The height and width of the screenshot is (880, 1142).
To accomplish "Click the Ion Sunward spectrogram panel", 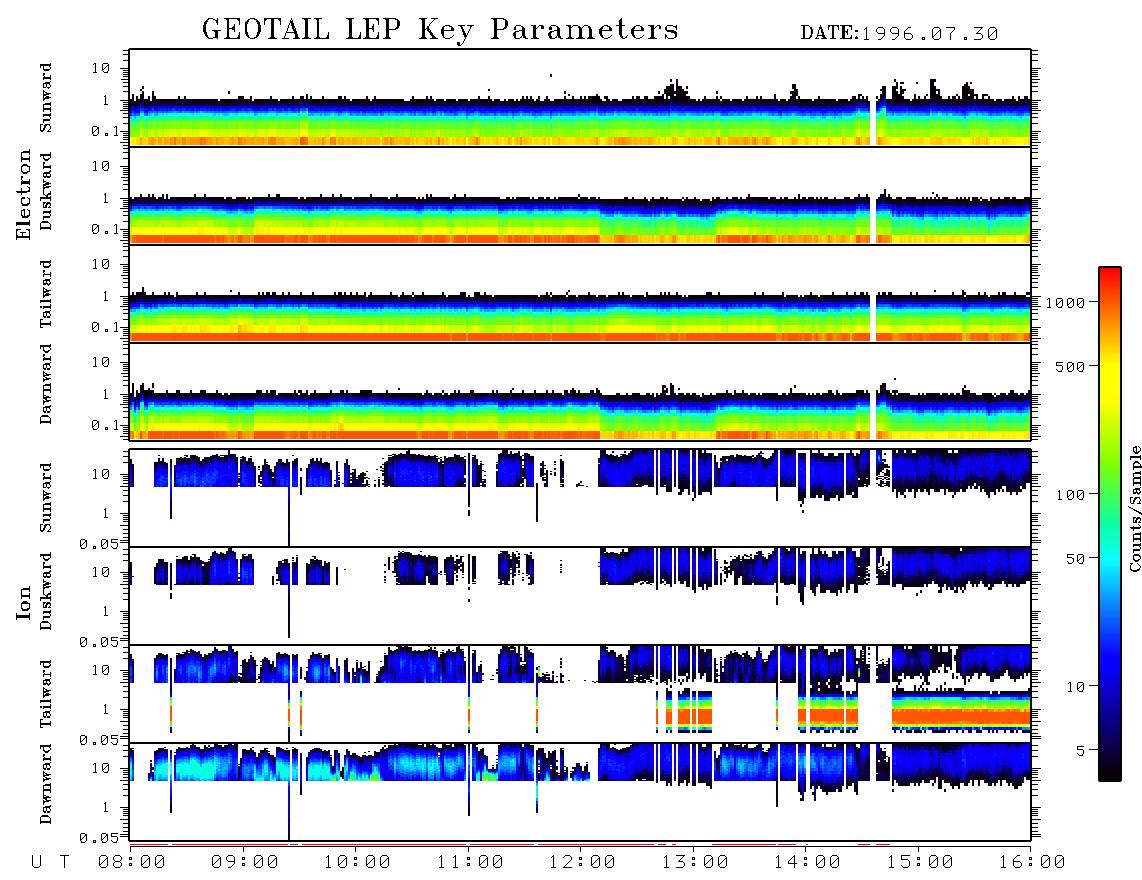I will click(x=580, y=498).
